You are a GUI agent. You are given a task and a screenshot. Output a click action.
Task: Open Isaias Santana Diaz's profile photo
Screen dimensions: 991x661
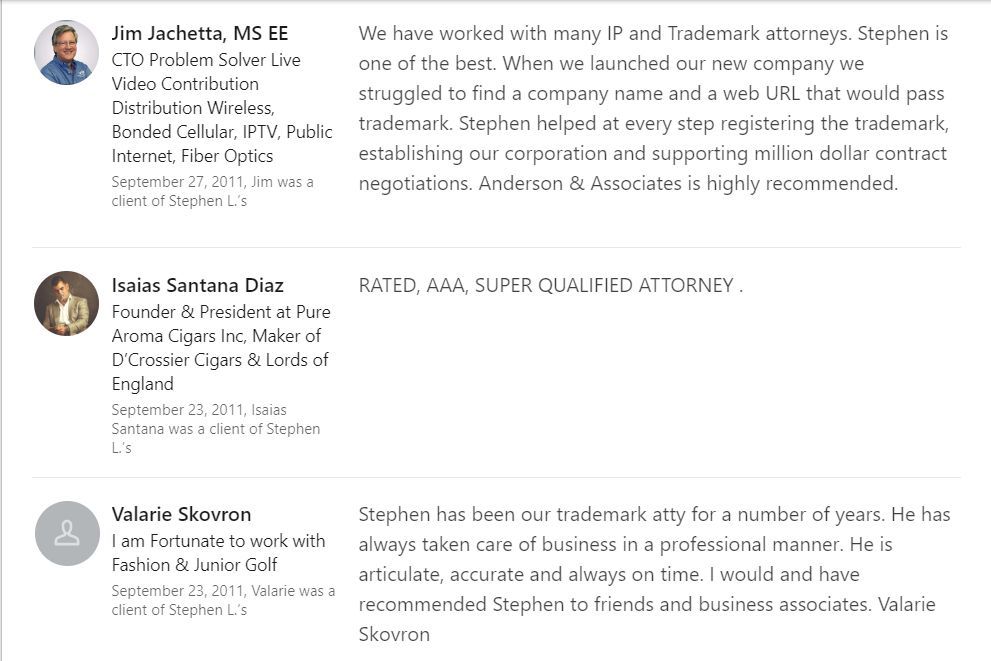[x=66, y=303]
